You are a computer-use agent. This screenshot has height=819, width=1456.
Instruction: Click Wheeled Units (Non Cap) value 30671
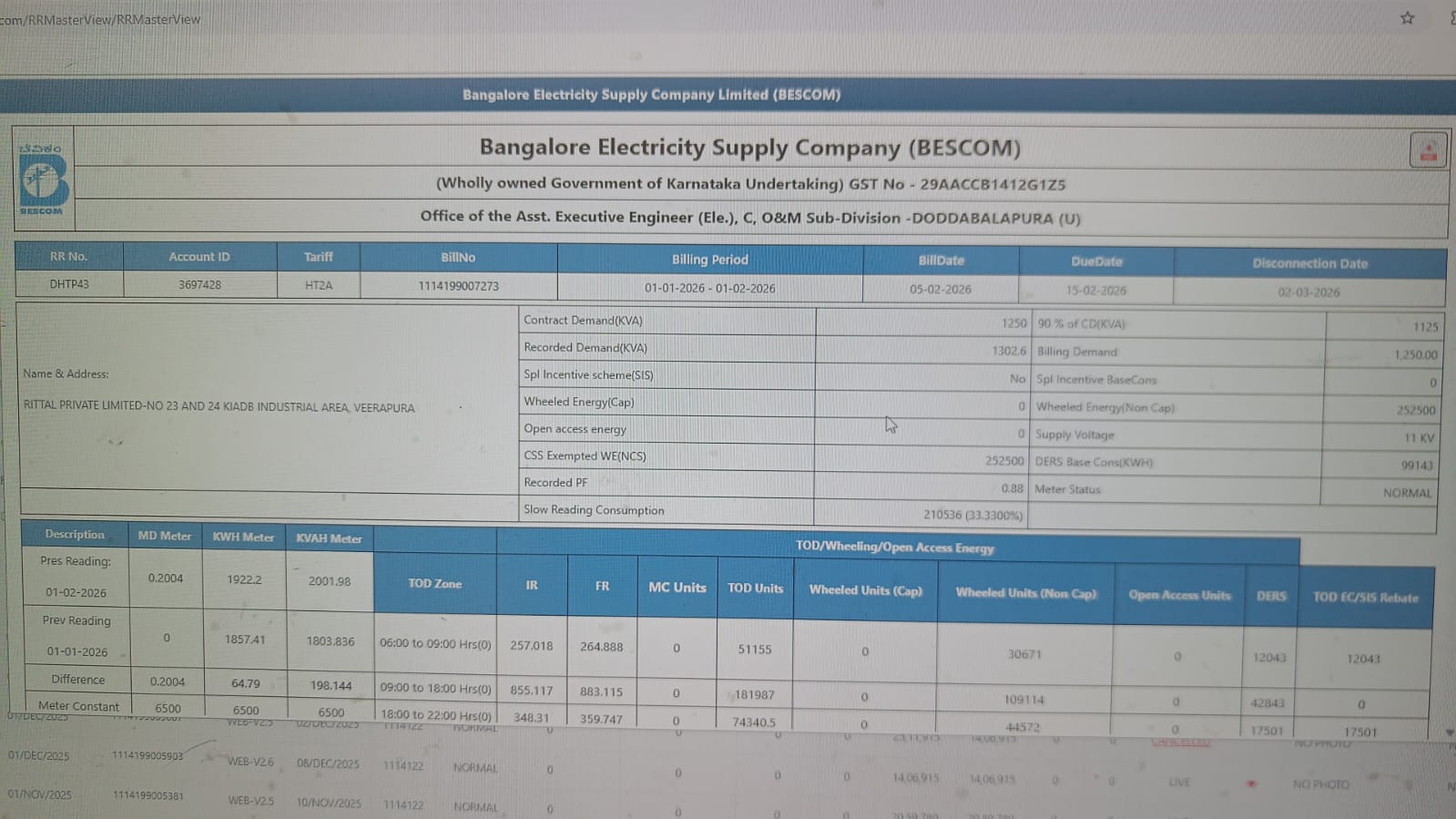[x=1024, y=654]
